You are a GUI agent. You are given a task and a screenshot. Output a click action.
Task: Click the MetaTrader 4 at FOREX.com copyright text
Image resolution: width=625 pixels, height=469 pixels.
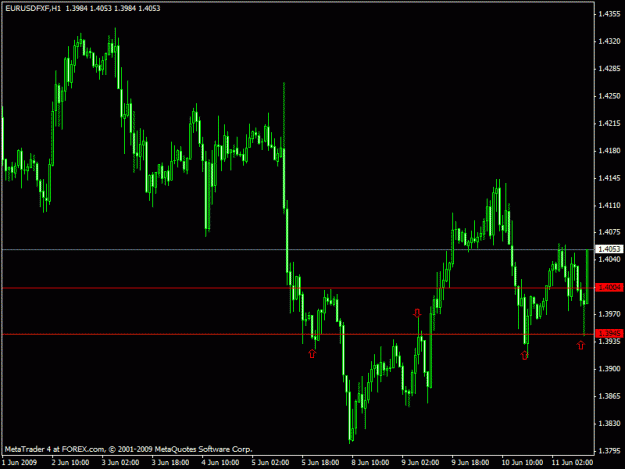(x=128, y=449)
